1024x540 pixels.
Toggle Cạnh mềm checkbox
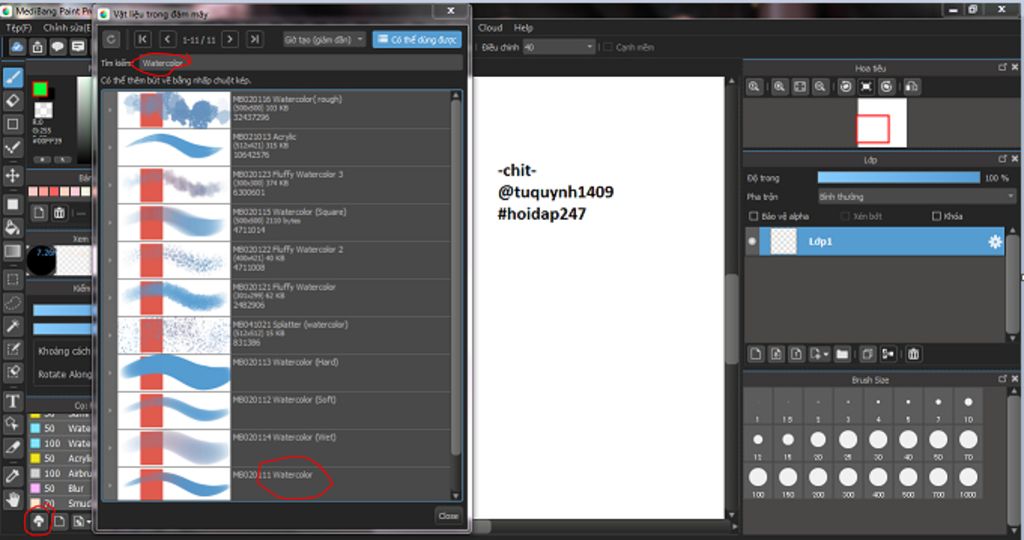point(608,47)
